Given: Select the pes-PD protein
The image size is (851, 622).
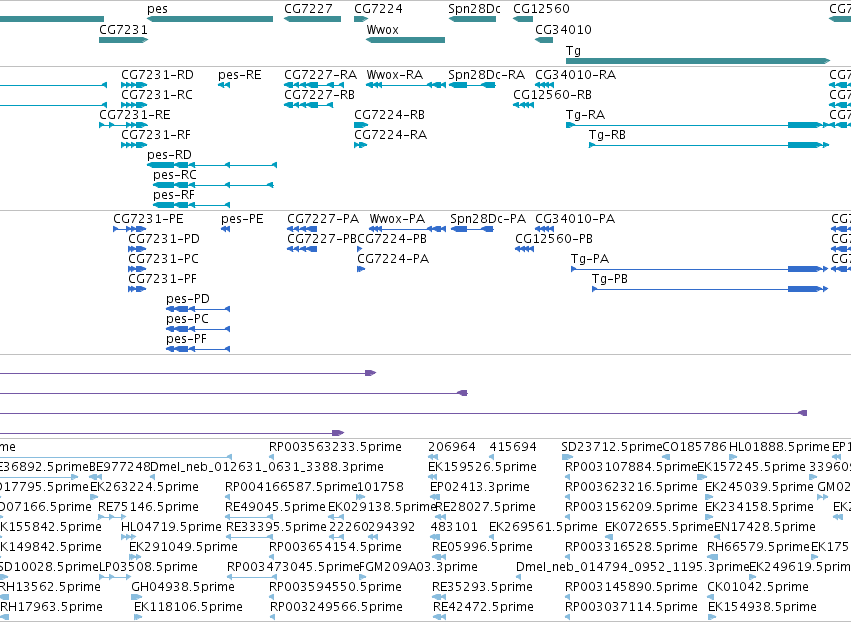Looking at the screenshot, I should (x=188, y=299).
